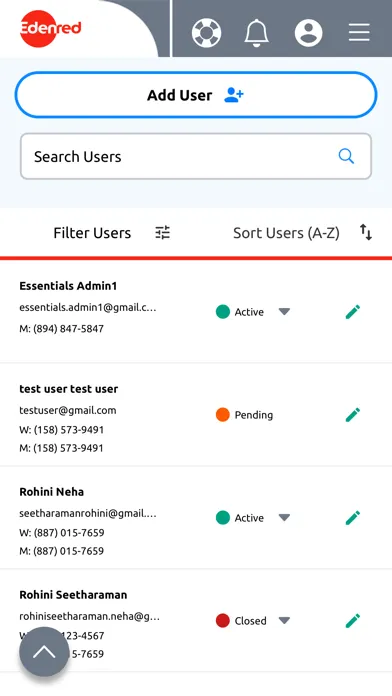The image size is (392, 696).
Task: Click phone W: (887) 015-7659
Action: tap(61, 533)
